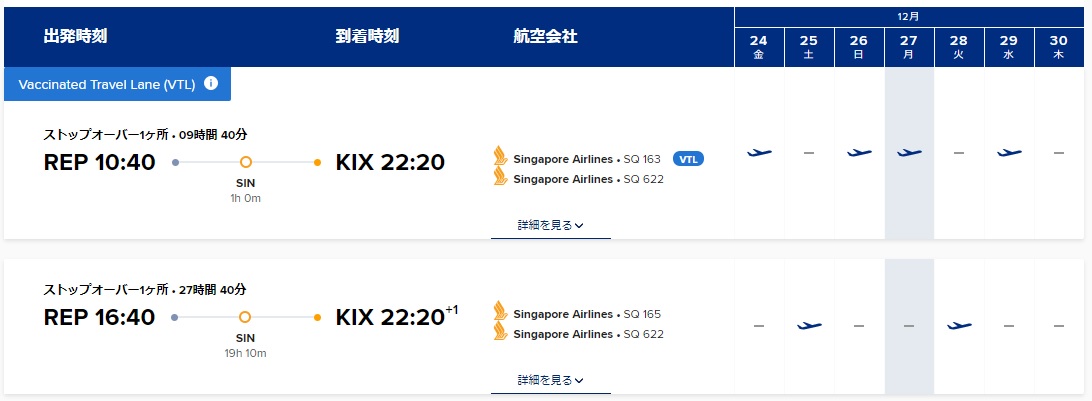Click the VTL info icon
The height and width of the screenshot is (401, 1092).
211,83
